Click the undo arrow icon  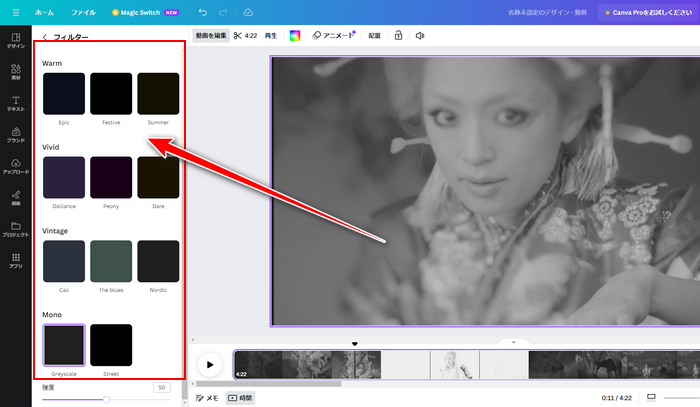pyautogui.click(x=204, y=12)
